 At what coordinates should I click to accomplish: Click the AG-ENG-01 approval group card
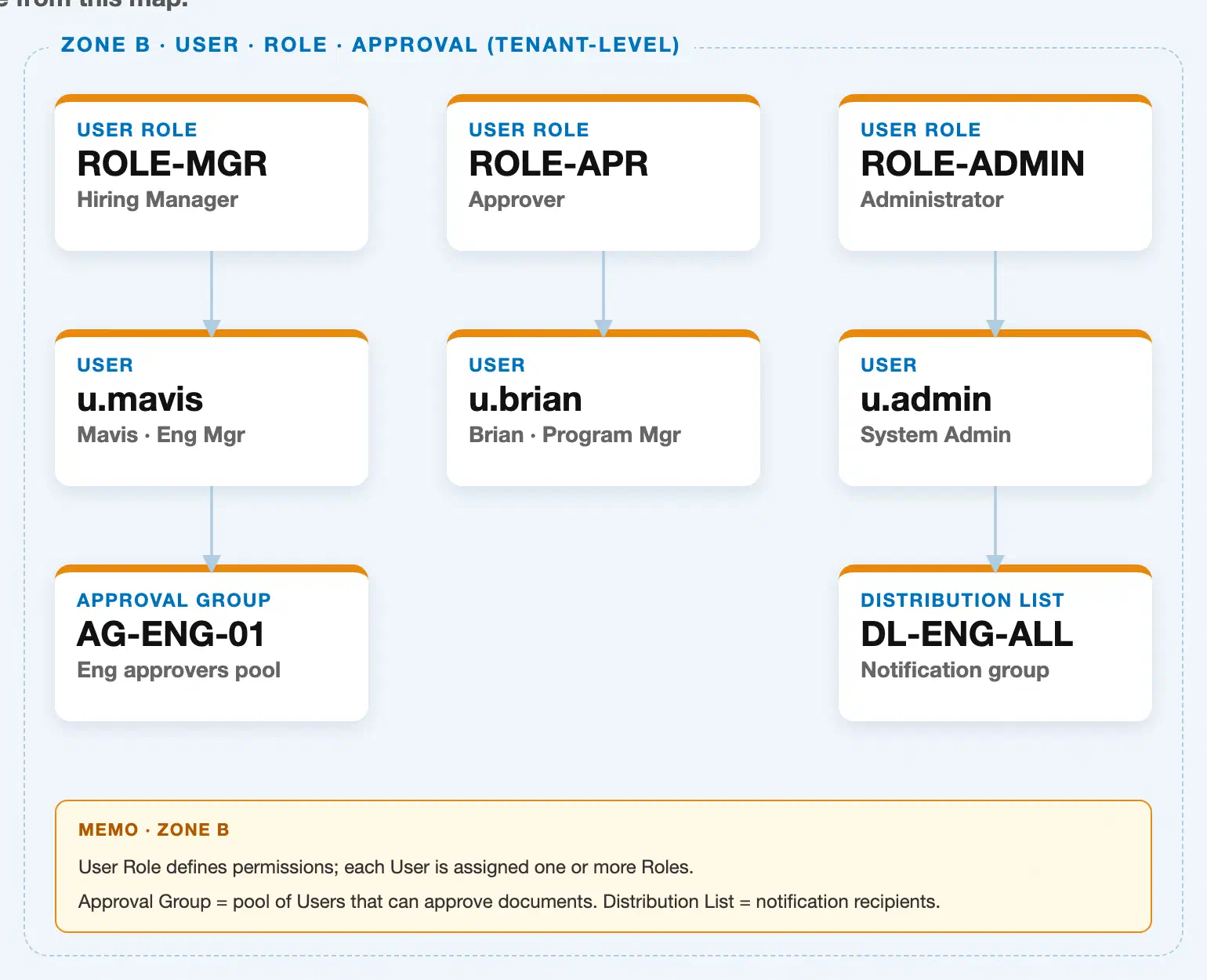pos(212,643)
